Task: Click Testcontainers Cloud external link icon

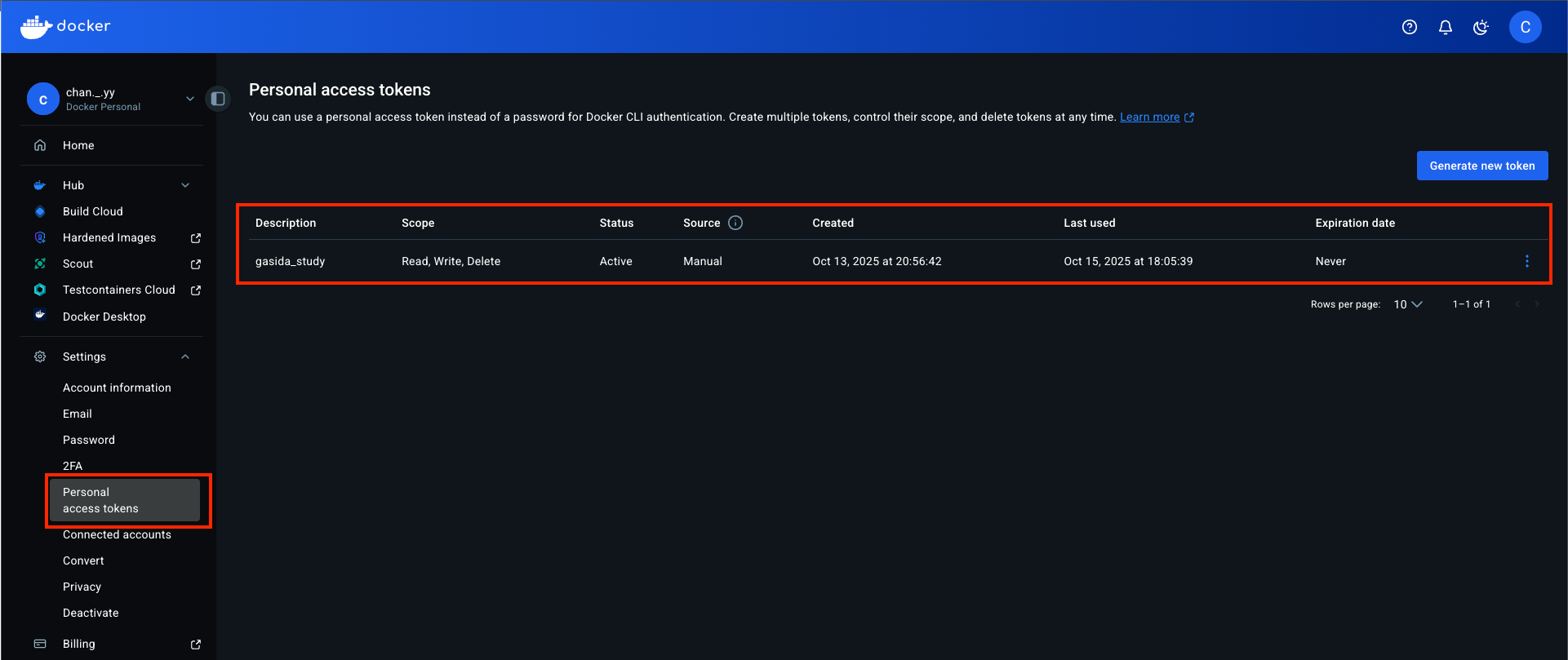Action: point(196,290)
